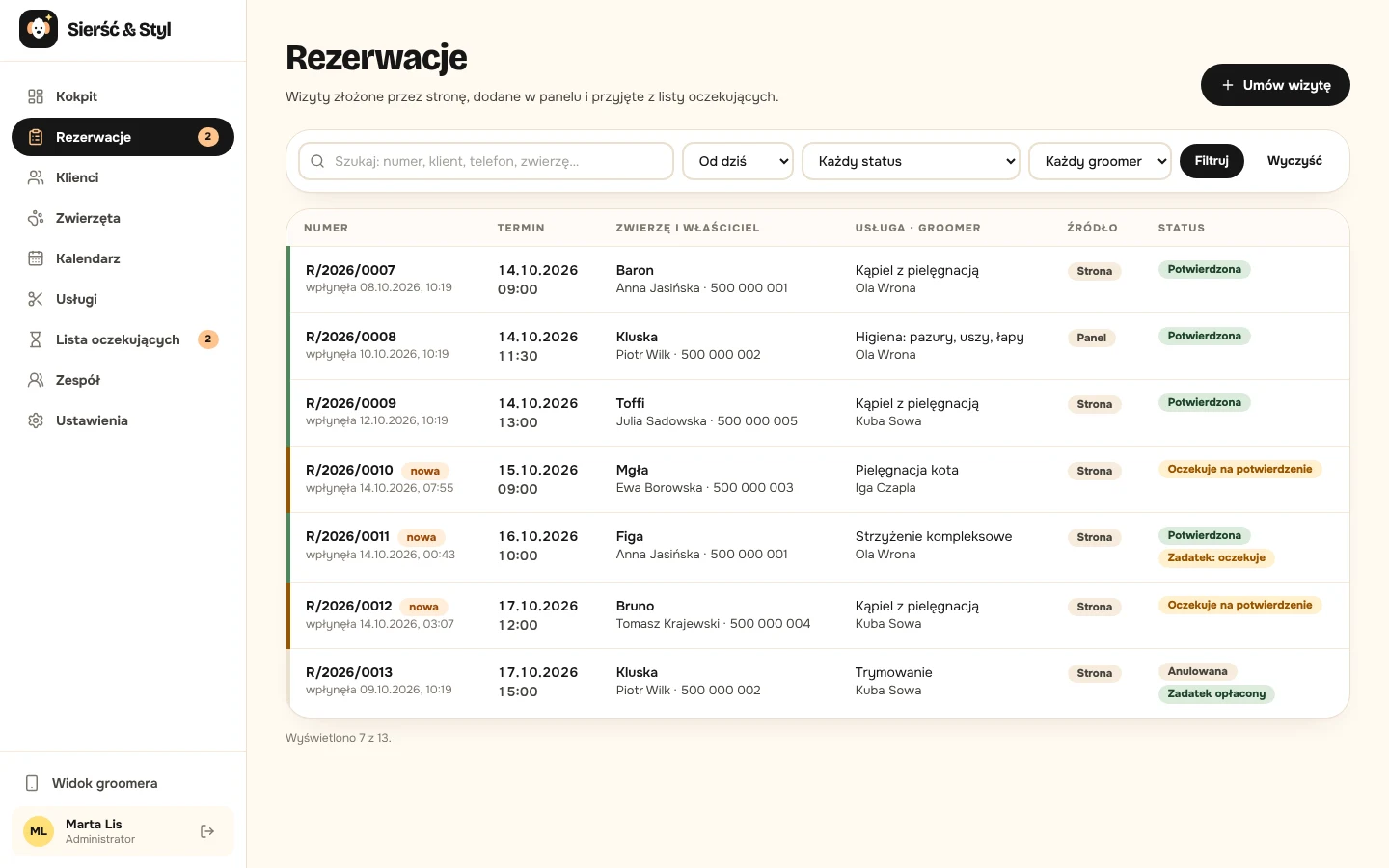The image size is (1389, 868).
Task: Click the Zwierzęta paw icon
Action: [36, 218]
